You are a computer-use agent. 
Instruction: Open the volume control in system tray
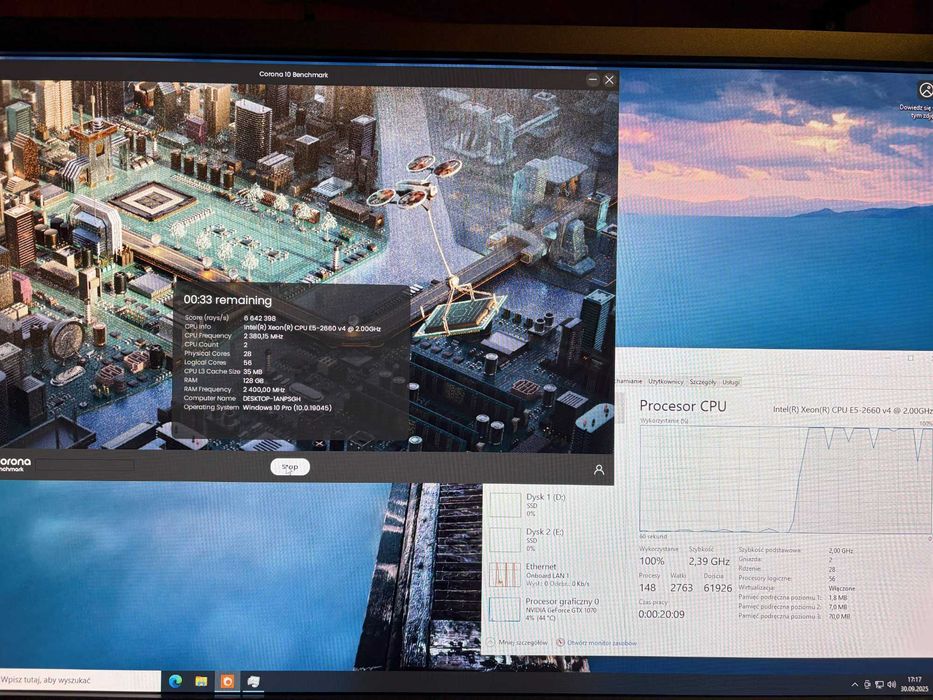point(891,685)
